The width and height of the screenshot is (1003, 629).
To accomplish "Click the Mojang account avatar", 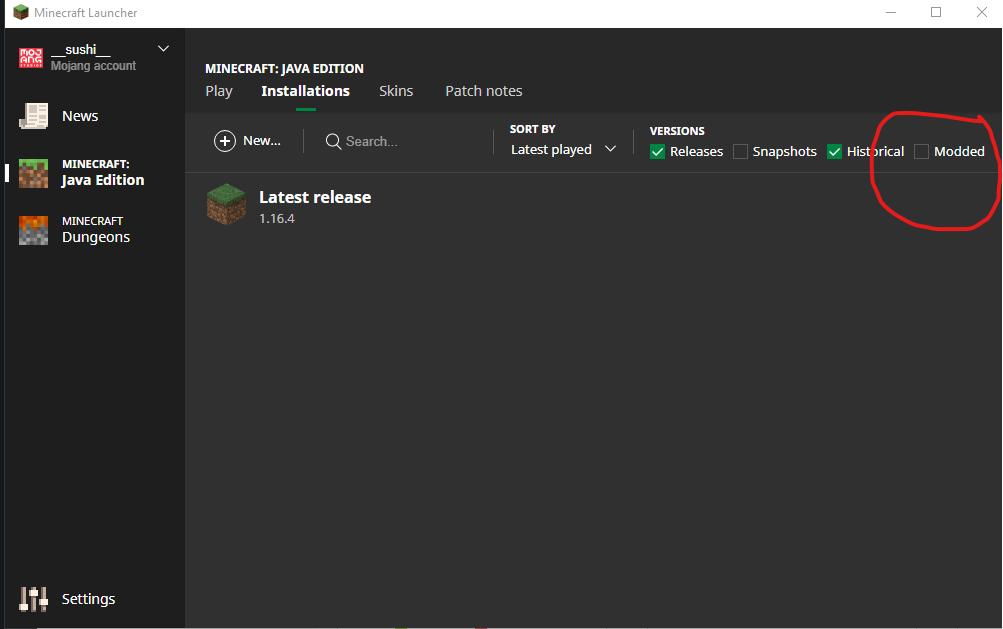I will coord(31,58).
